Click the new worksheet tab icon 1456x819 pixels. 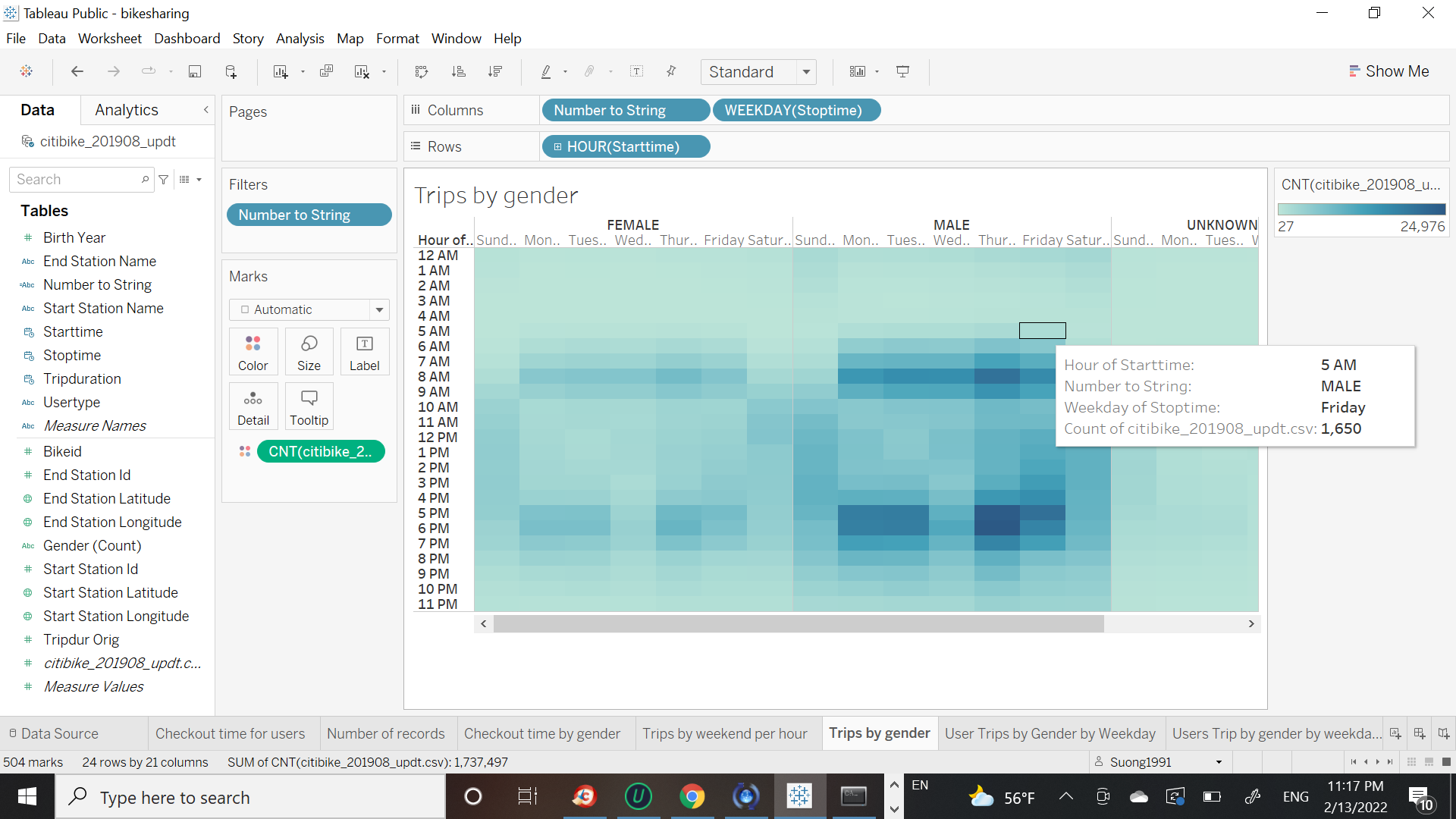(x=1395, y=733)
